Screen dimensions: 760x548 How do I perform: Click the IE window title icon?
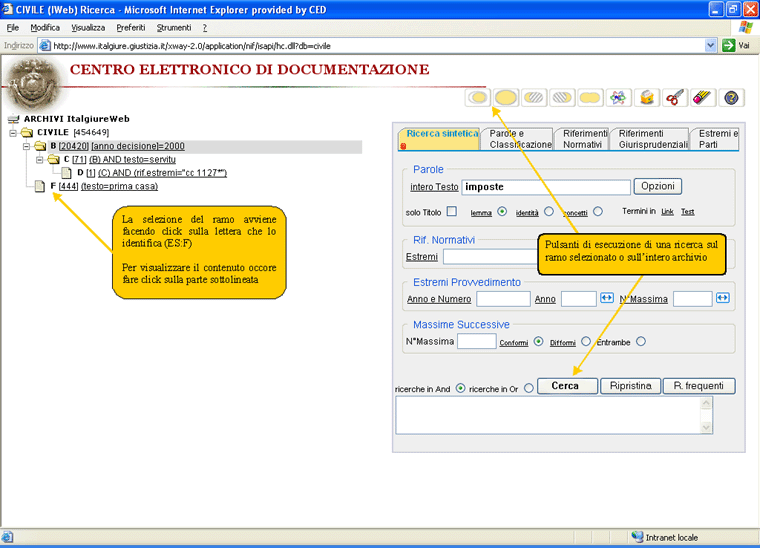tap(7, 9)
